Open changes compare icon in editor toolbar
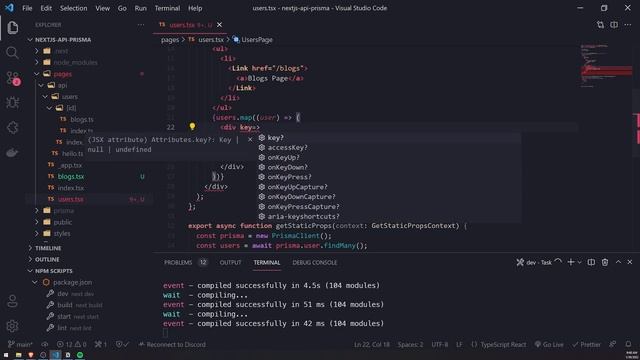This screenshot has width=640, height=360. (x=600, y=25)
